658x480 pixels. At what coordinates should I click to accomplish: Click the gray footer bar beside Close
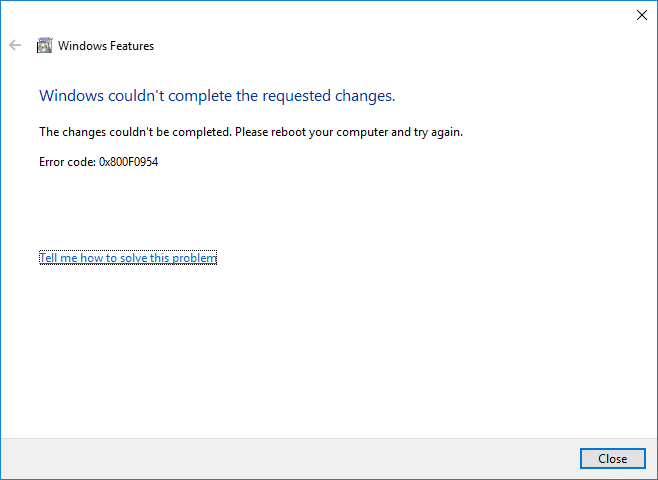(300, 459)
